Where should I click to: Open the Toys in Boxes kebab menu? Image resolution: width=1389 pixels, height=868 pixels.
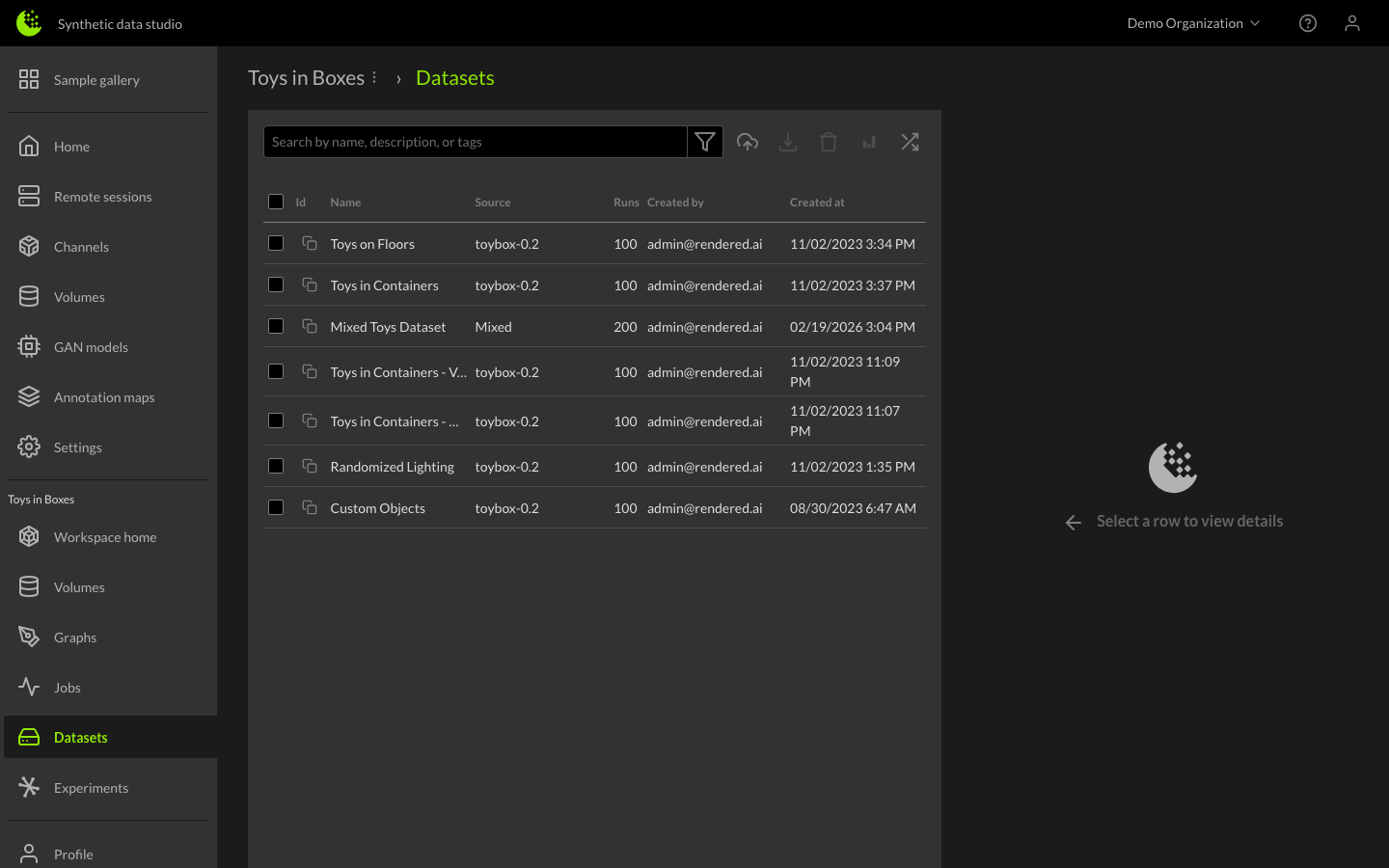pyautogui.click(x=375, y=77)
